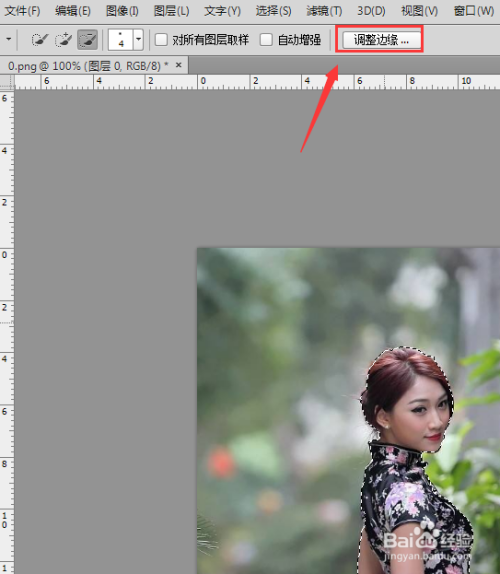Enable 自动增强 checkbox

click(x=266, y=40)
